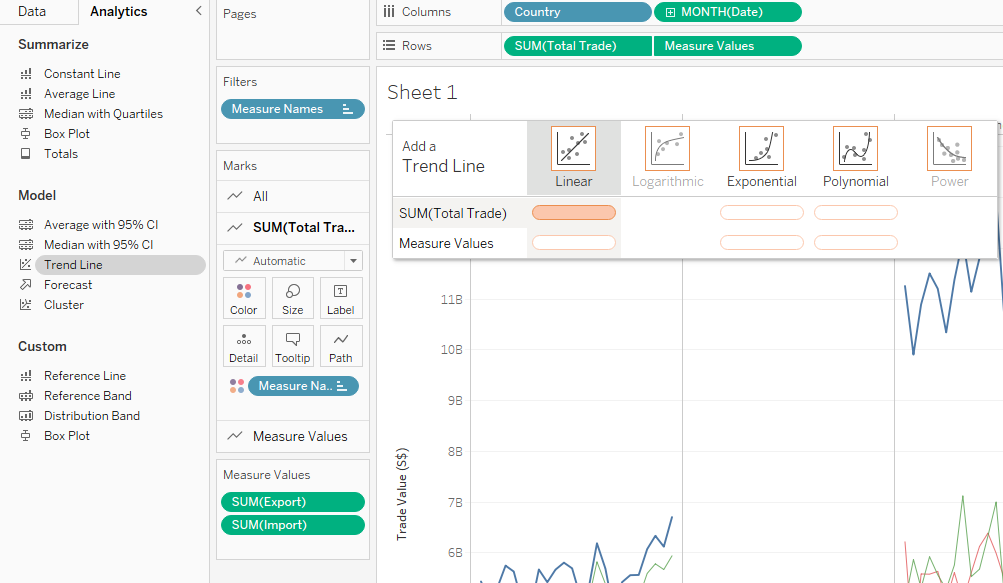The image size is (1003, 583).
Task: Select Forecast in the Model section
Action: (x=68, y=285)
